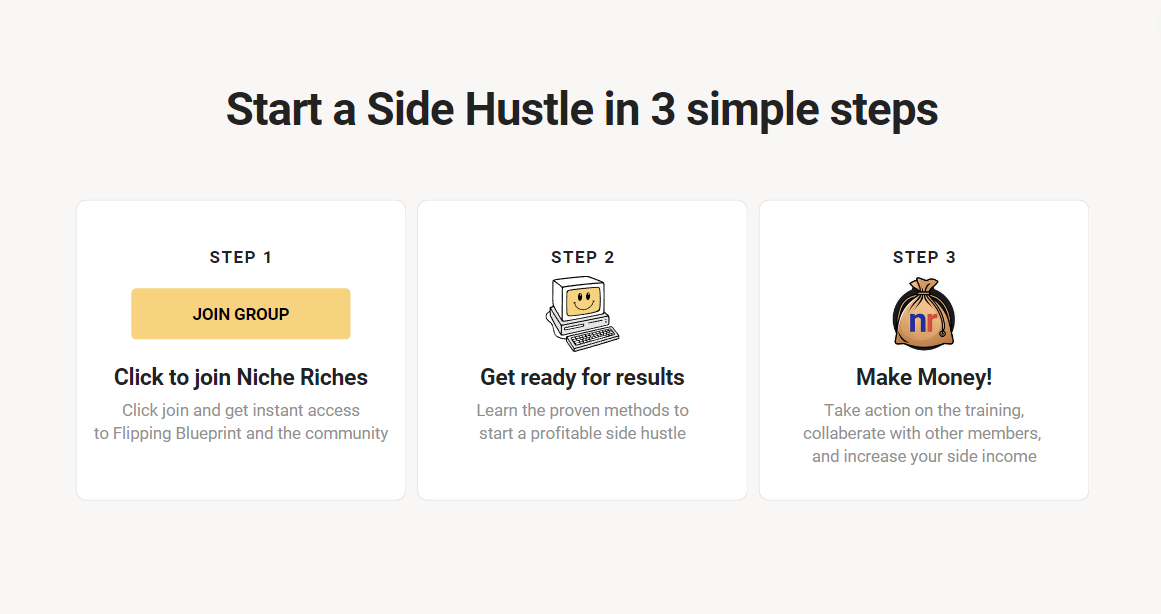
Task: Click the yellow JOIN GROUP button
Action: [x=241, y=314]
